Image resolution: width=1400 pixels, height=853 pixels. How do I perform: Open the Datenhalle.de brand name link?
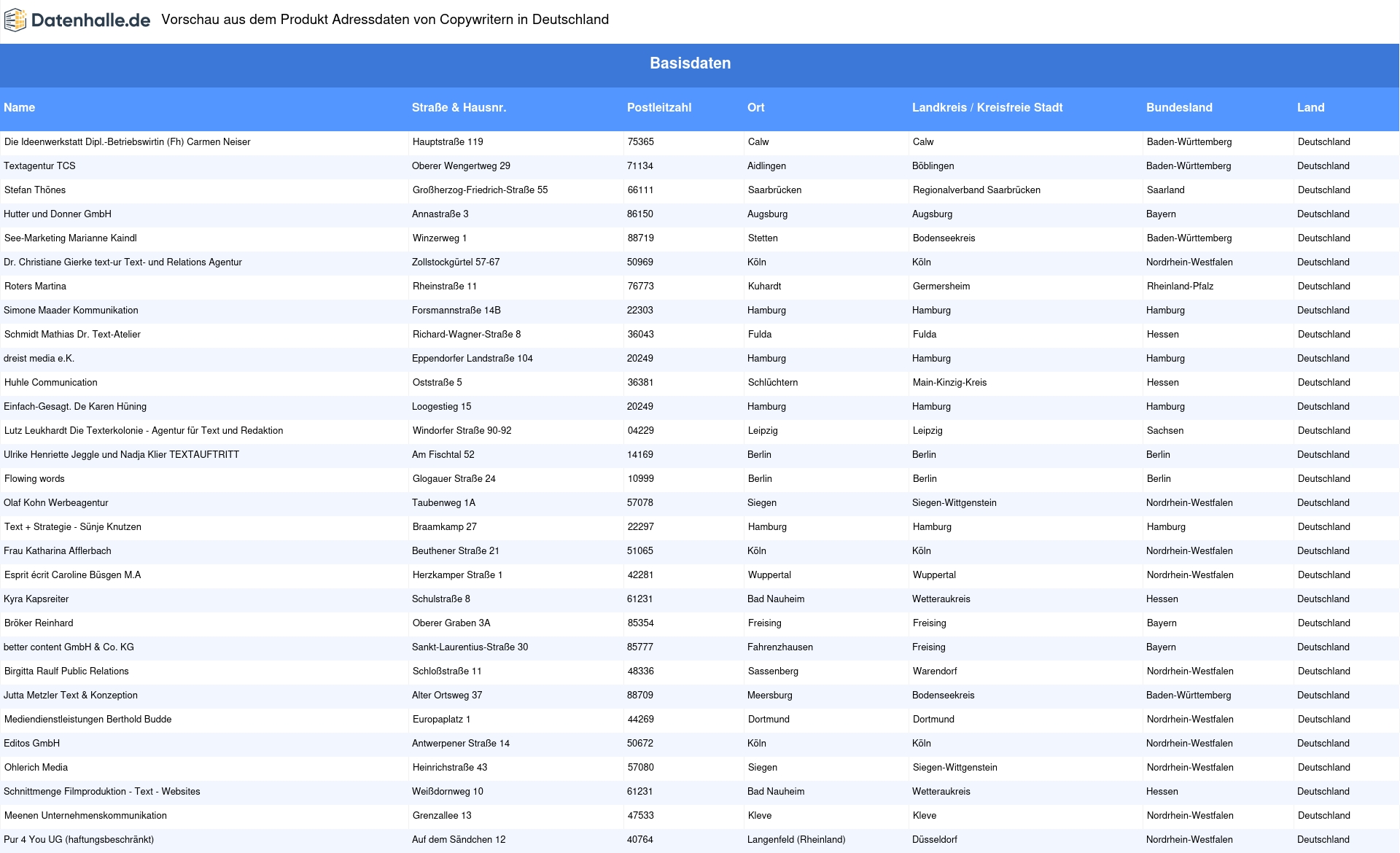[90, 20]
